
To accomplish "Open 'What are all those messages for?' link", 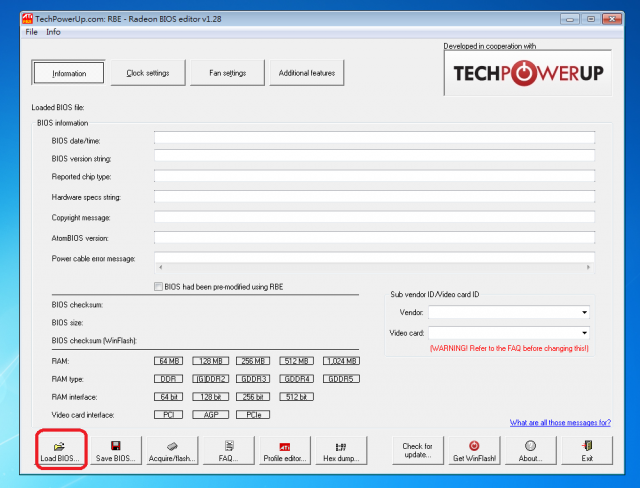I will (x=560, y=422).
